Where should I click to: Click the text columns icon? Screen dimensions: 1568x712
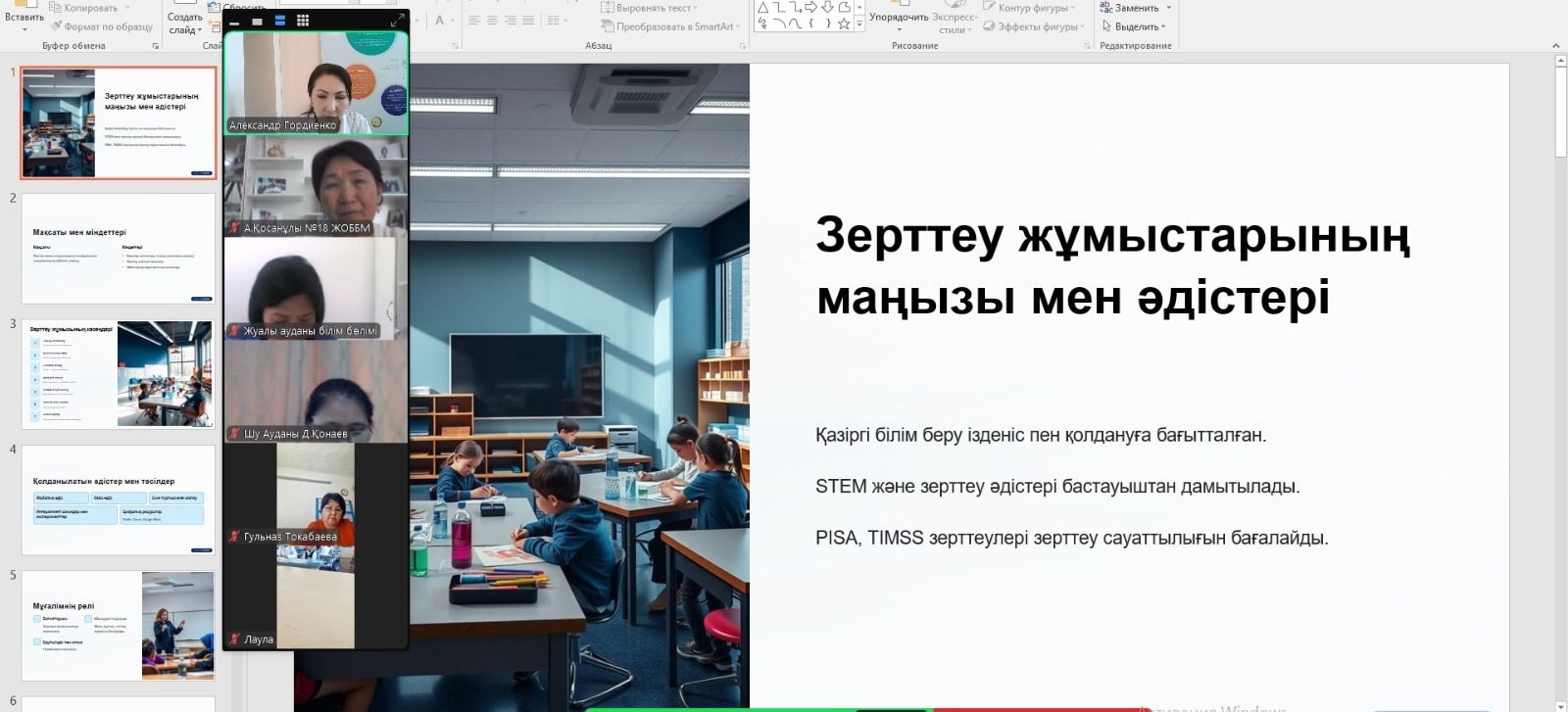tap(553, 21)
